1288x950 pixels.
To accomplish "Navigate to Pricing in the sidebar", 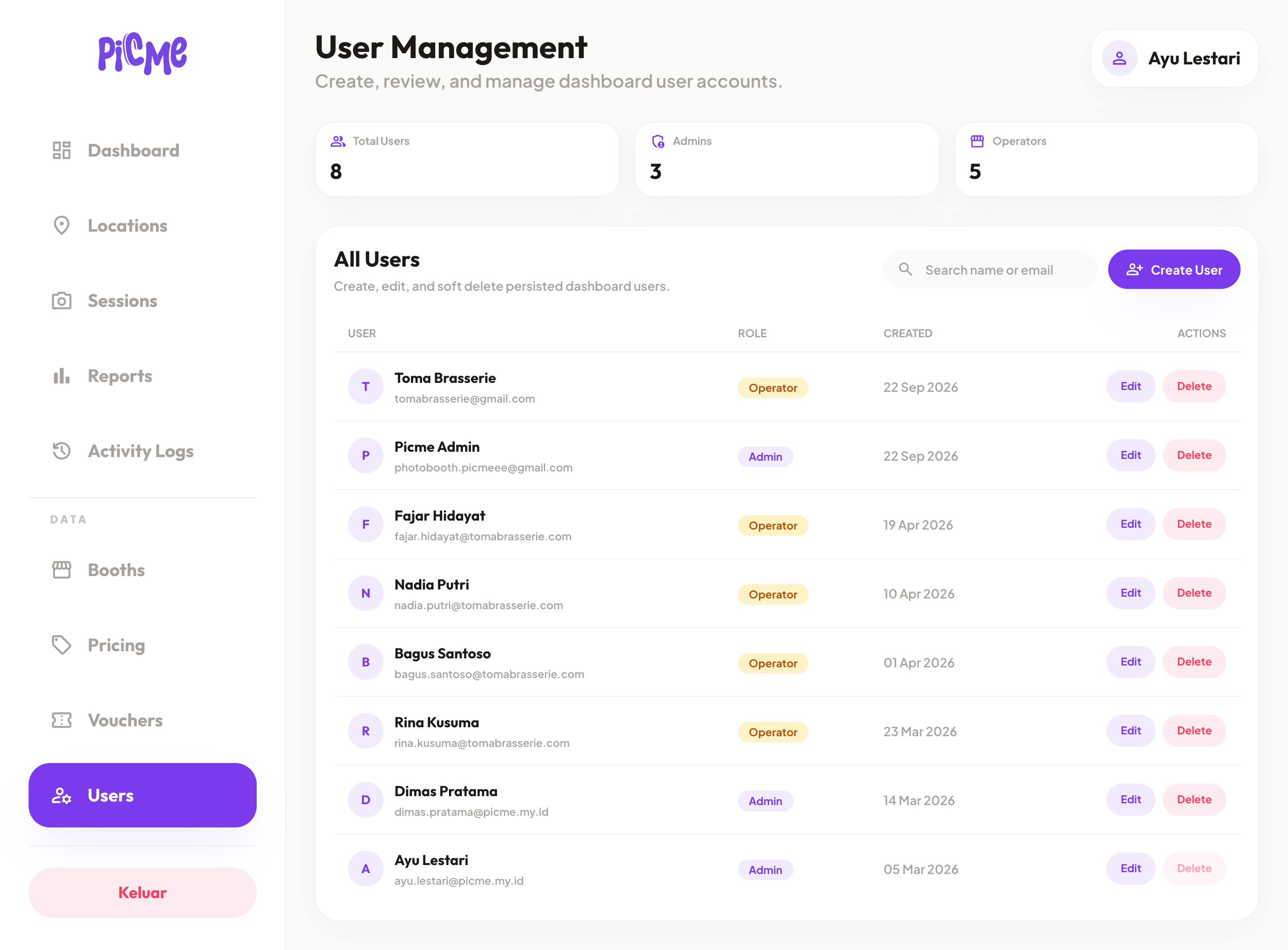I will tap(143, 645).
